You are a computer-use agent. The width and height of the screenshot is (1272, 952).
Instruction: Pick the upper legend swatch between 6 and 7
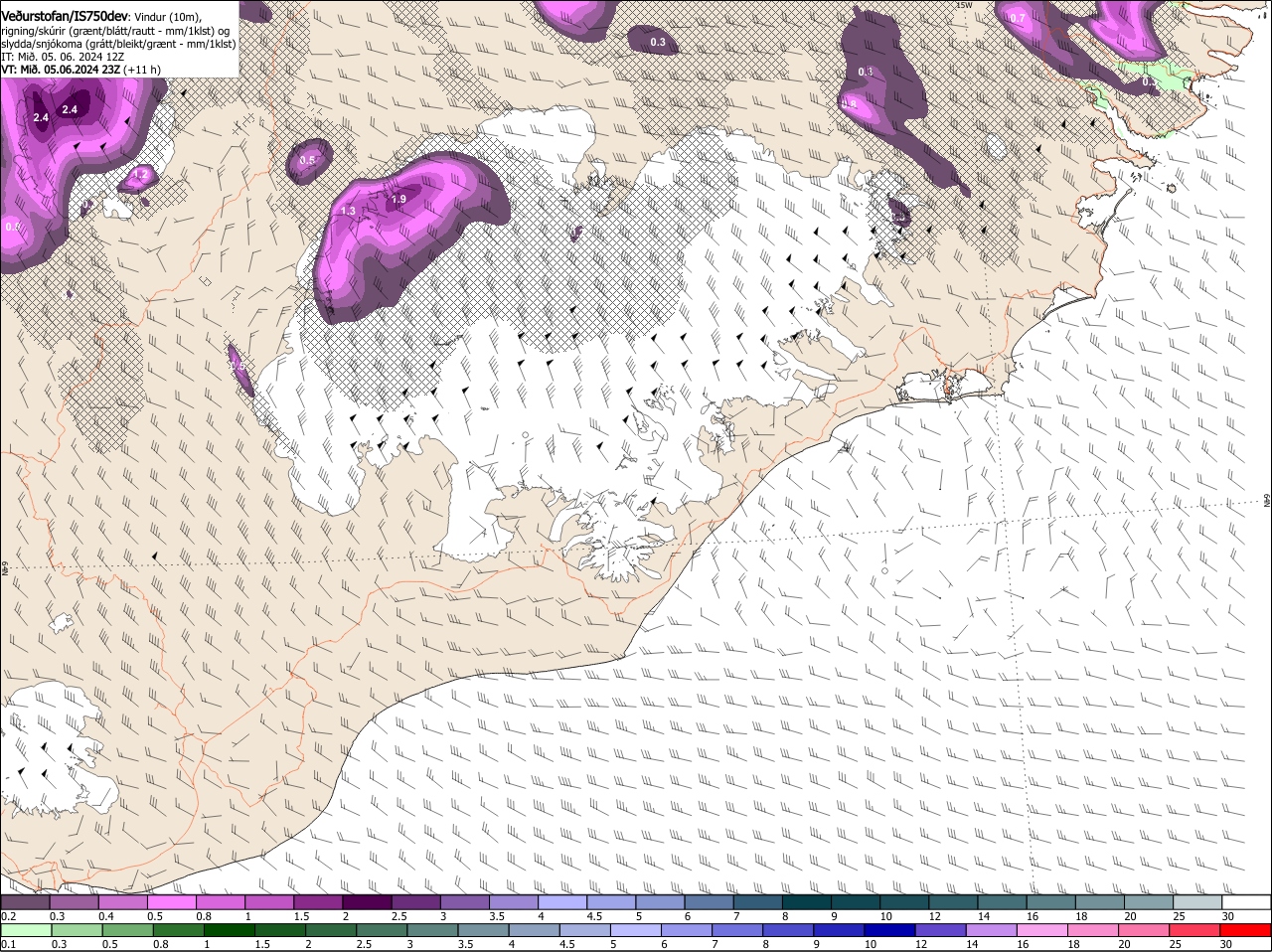pos(709,902)
